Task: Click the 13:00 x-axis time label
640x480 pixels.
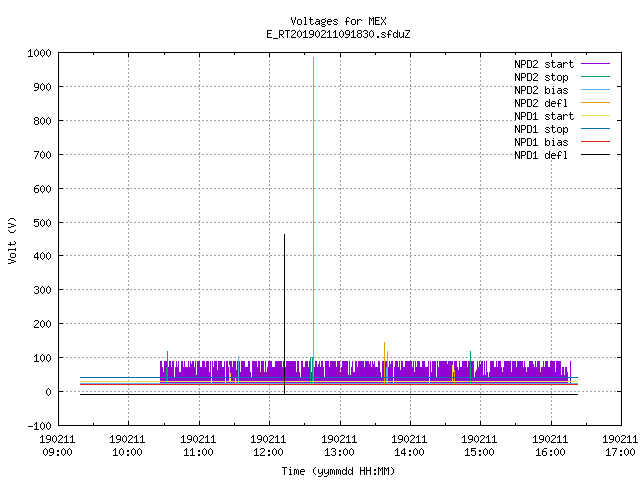Action: point(339,452)
